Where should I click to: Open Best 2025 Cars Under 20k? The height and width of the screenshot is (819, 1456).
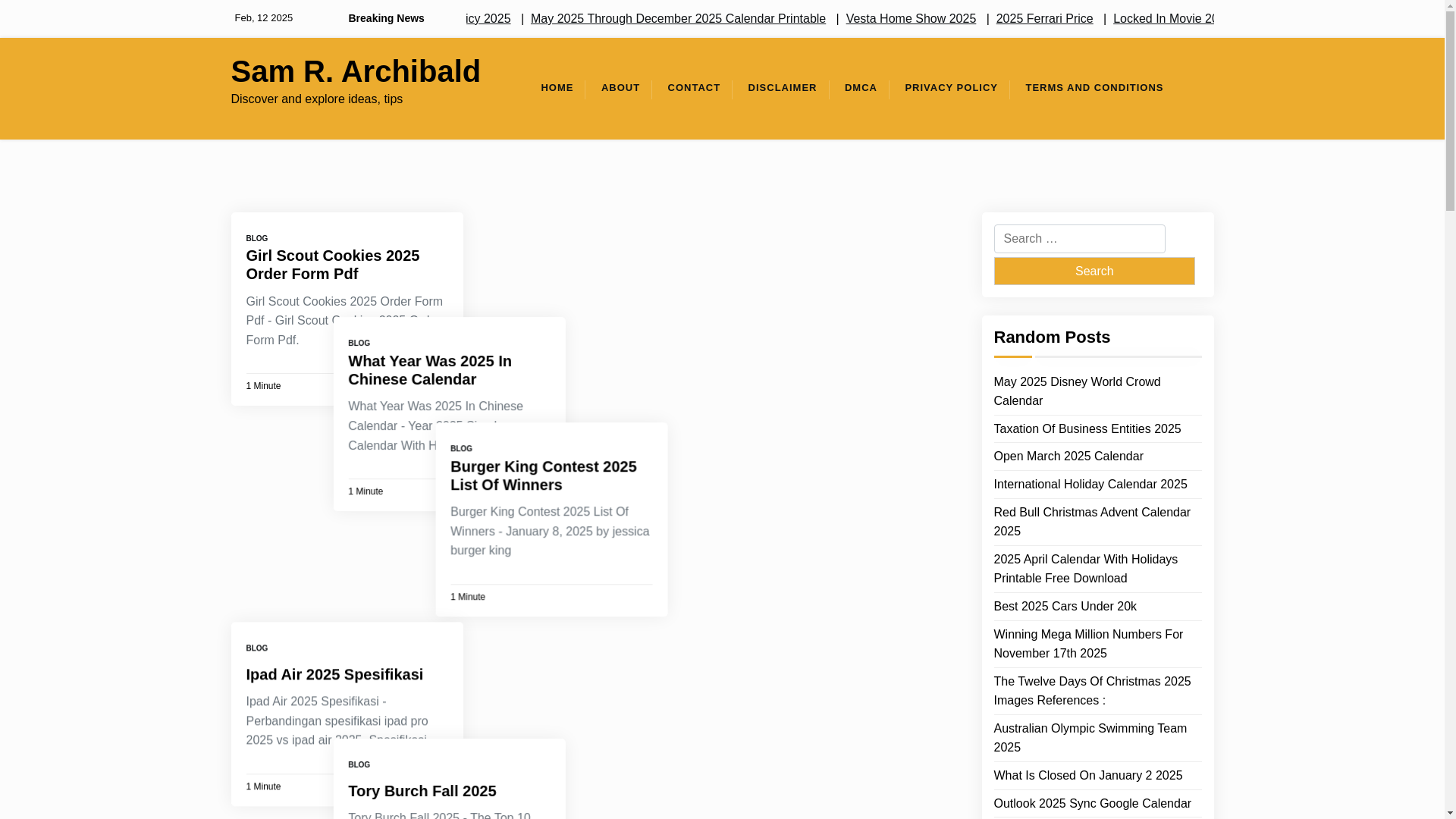pyautogui.click(x=1065, y=607)
